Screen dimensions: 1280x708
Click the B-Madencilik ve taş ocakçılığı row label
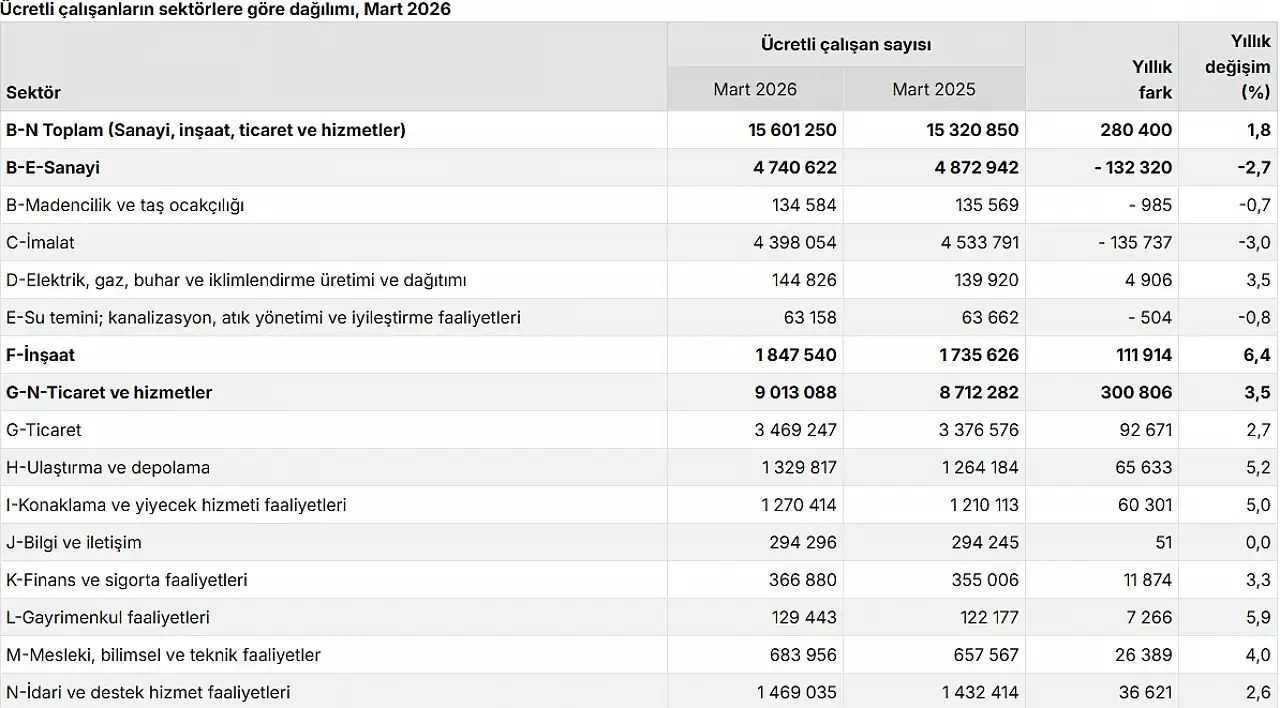pos(125,205)
